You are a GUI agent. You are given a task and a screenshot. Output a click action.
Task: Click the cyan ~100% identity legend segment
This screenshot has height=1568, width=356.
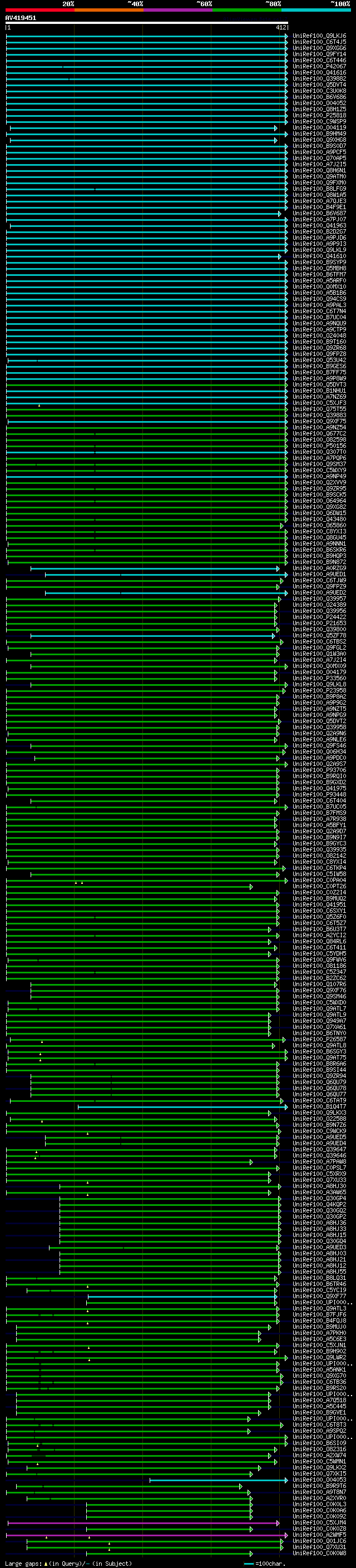(x=315, y=10)
